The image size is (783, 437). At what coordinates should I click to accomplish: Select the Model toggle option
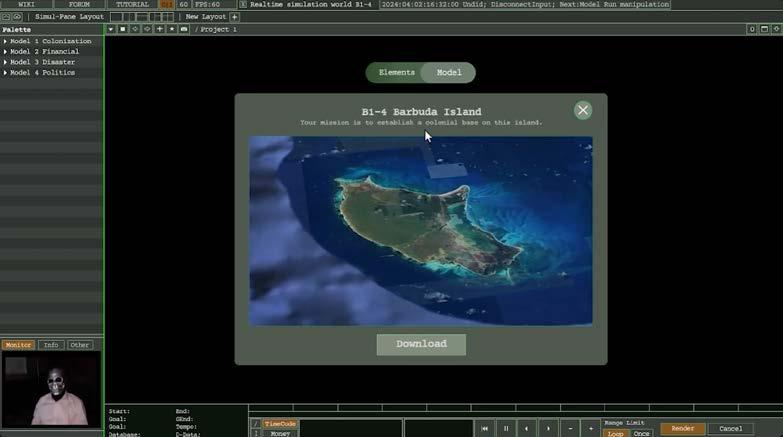point(449,73)
